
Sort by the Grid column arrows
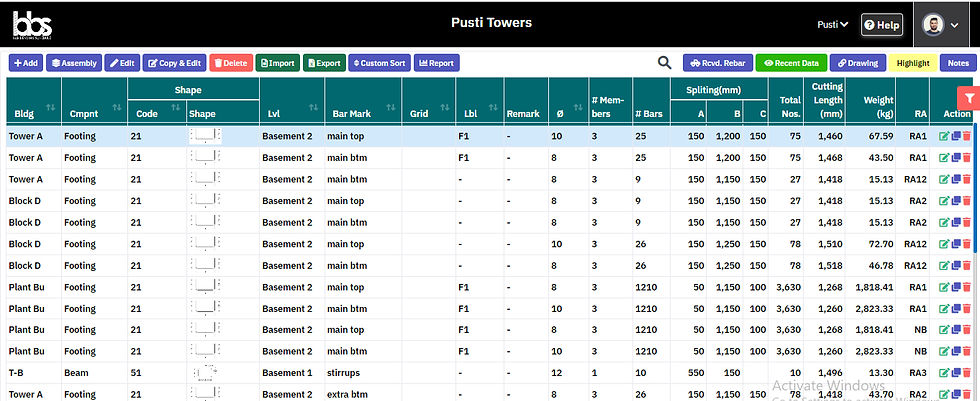coord(445,107)
